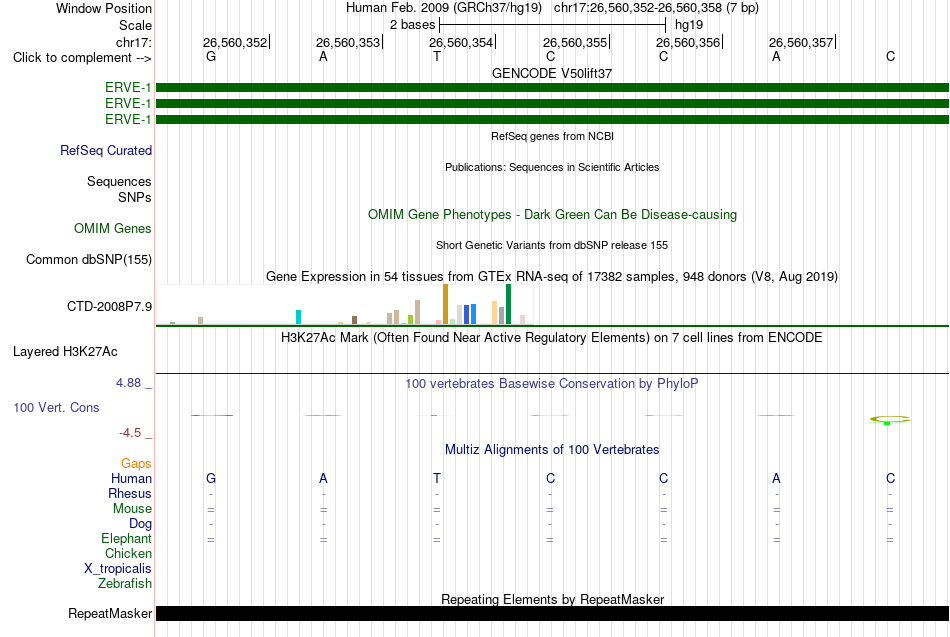The width and height of the screenshot is (950, 637).
Task: Click the Sequences track label
Action: pyautogui.click(x=119, y=181)
